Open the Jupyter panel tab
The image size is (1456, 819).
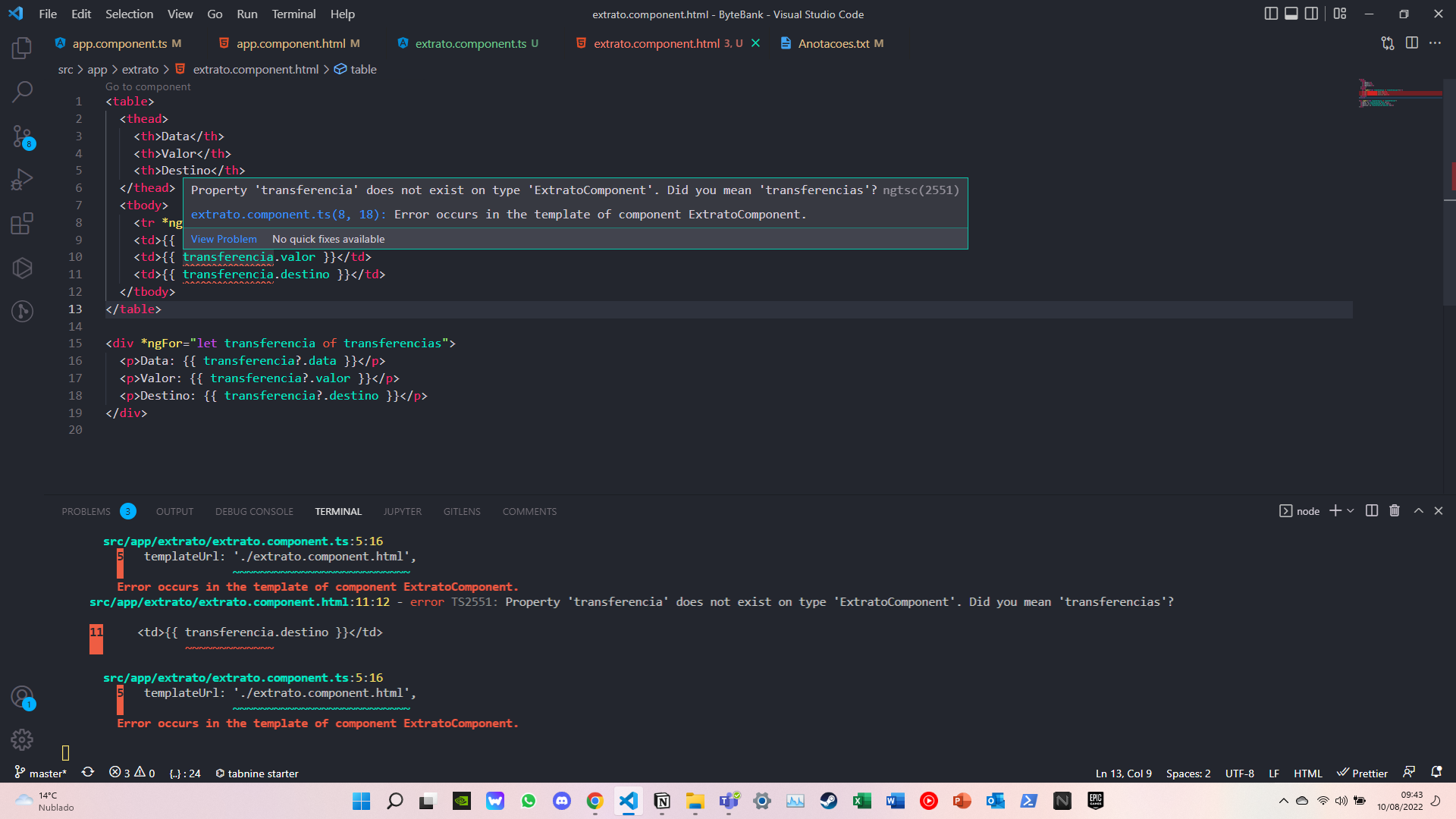click(x=402, y=512)
